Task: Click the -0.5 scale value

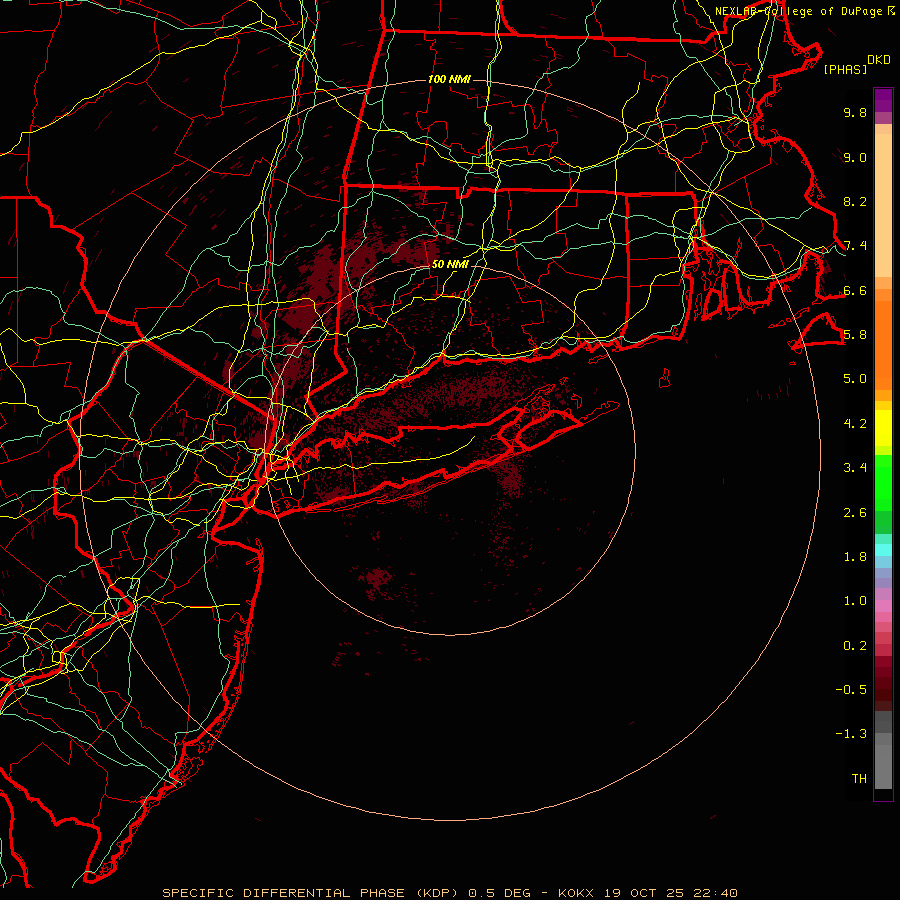Action: point(851,690)
